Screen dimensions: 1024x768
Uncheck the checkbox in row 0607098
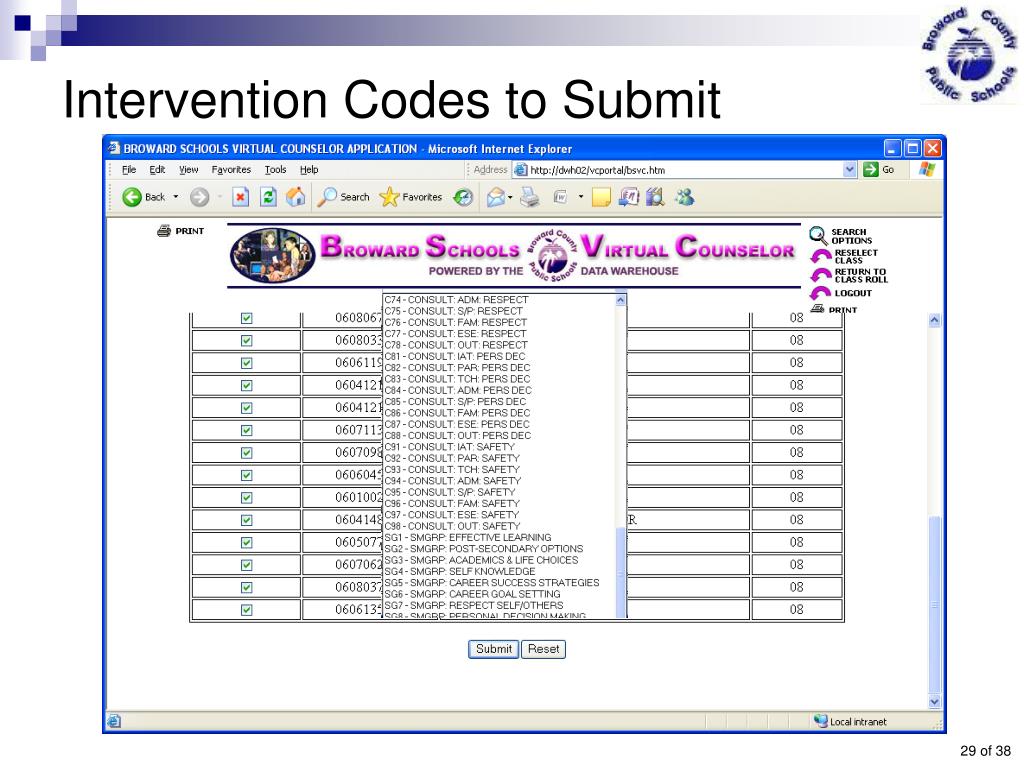pos(246,453)
